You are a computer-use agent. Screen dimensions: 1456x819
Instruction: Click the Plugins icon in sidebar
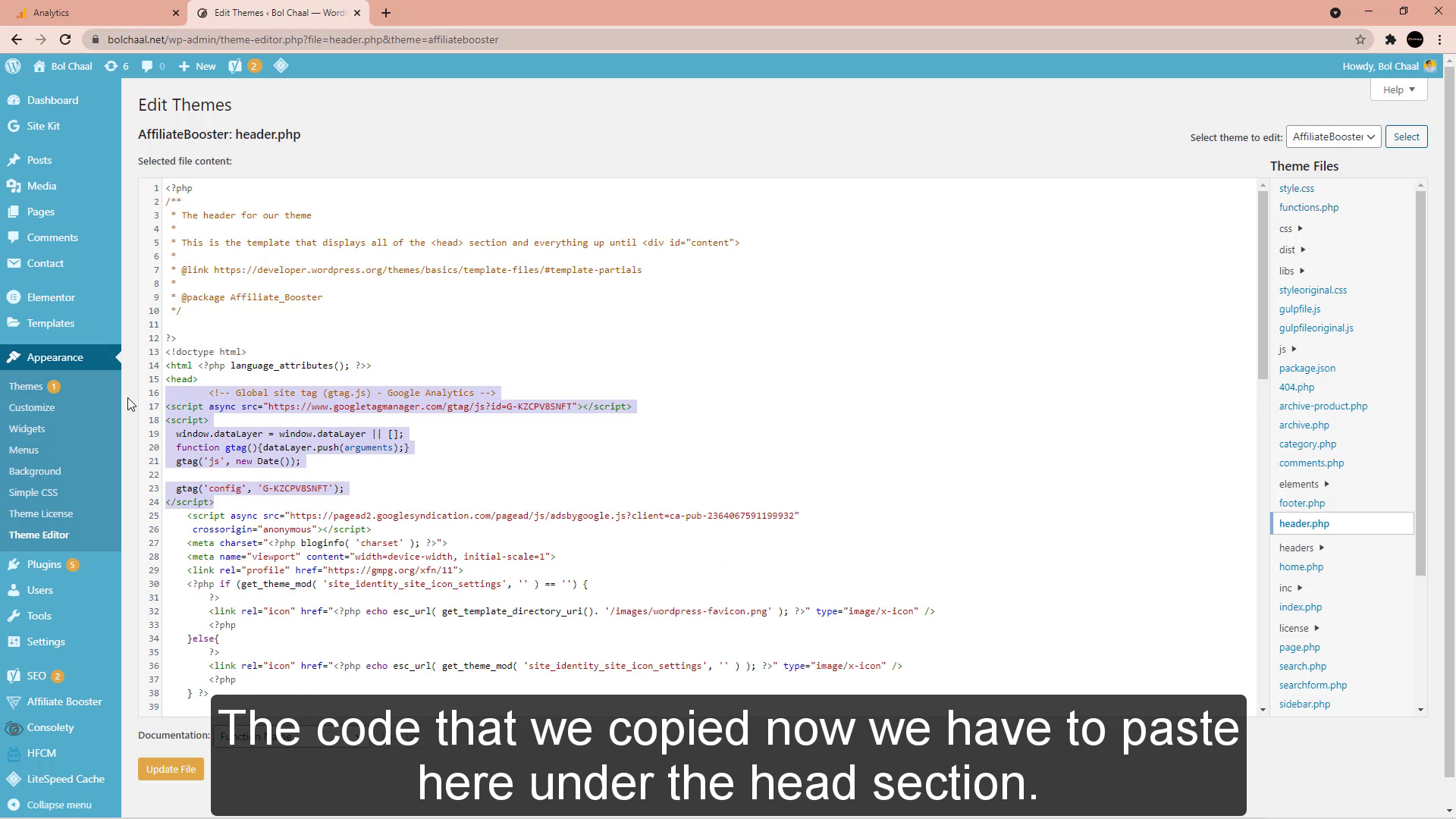pos(14,564)
